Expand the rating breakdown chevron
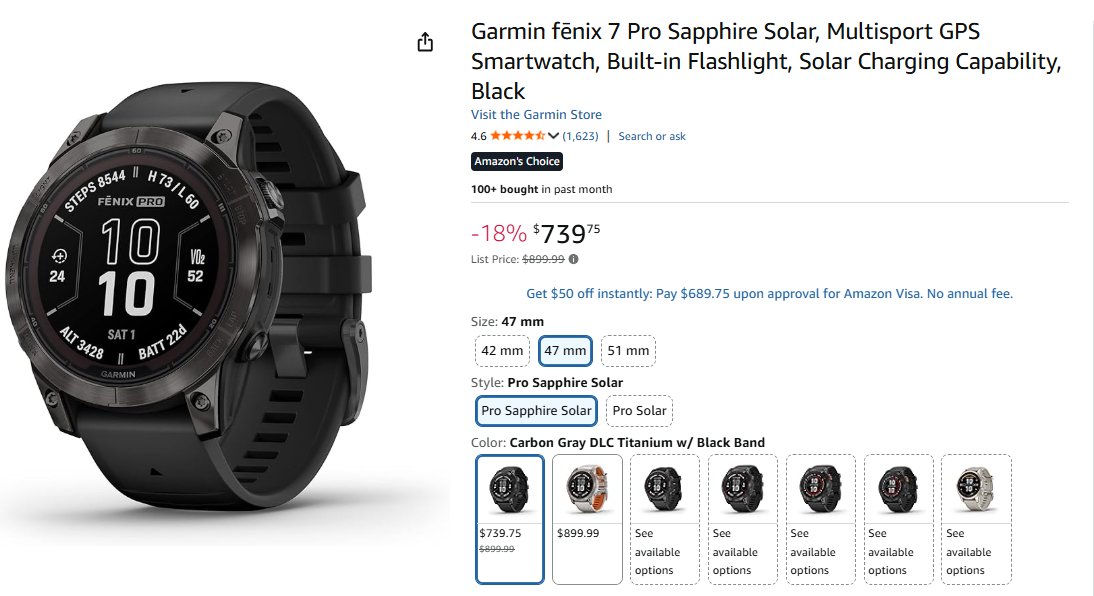This screenshot has width=1094, height=596. click(553, 136)
